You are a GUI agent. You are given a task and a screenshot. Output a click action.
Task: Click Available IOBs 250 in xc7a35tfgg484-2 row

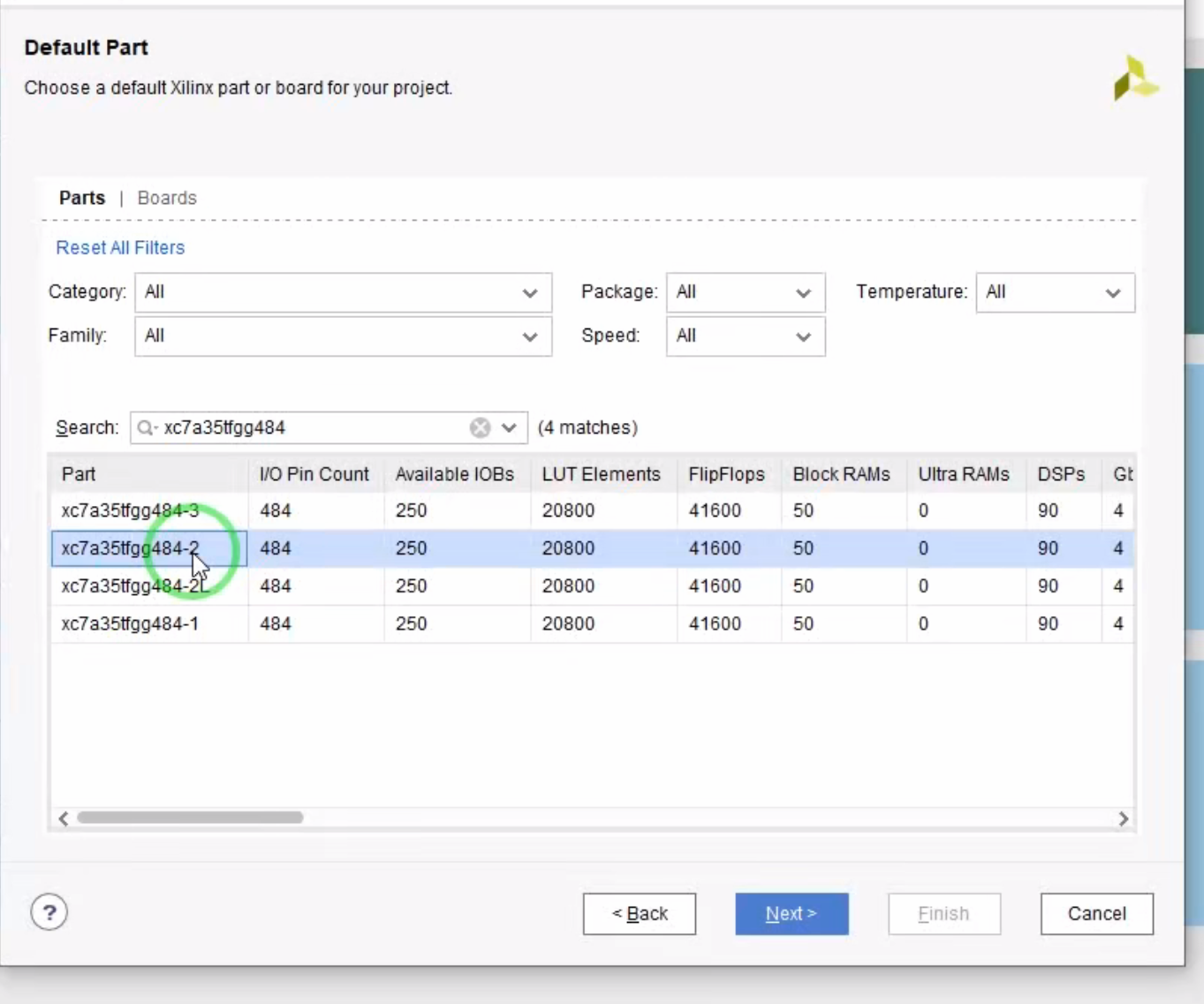tap(411, 548)
